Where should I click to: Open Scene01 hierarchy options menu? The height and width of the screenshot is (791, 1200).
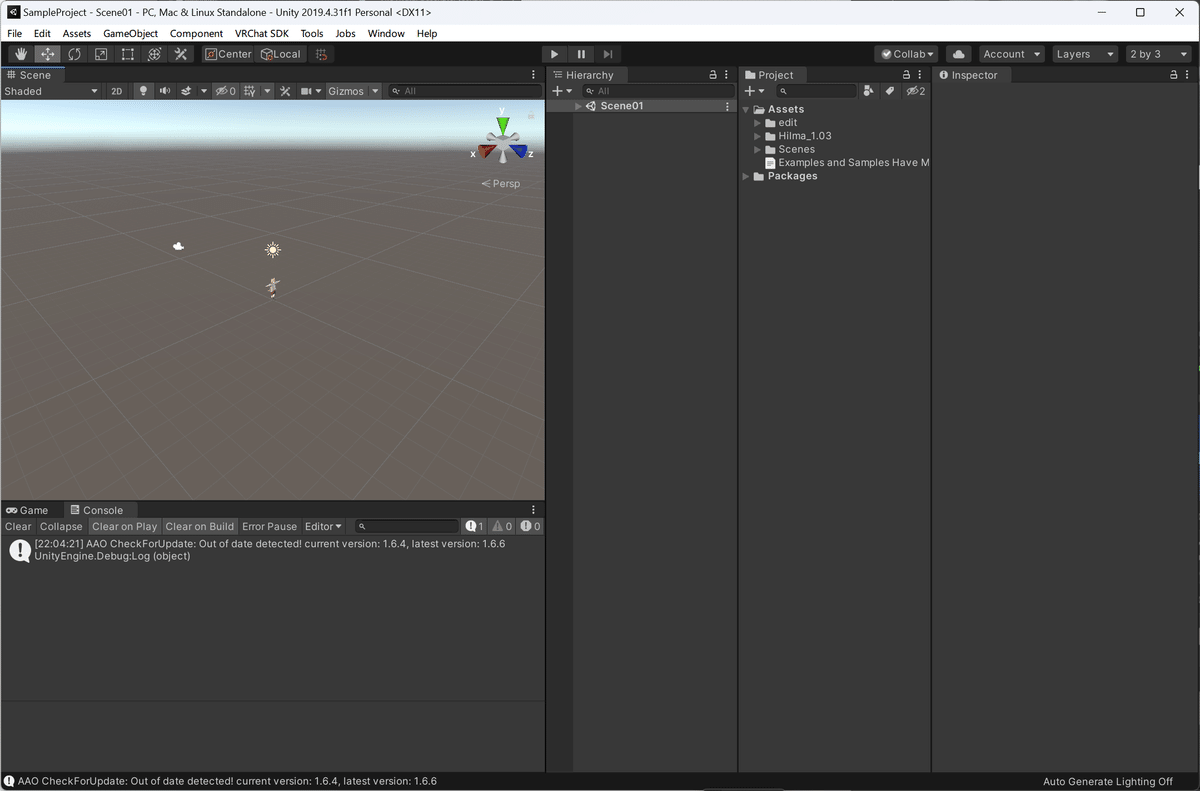coord(727,106)
